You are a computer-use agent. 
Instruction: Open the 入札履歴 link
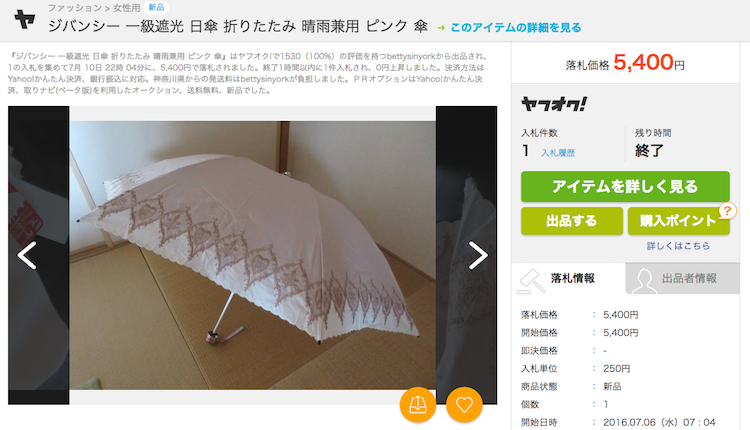558,153
